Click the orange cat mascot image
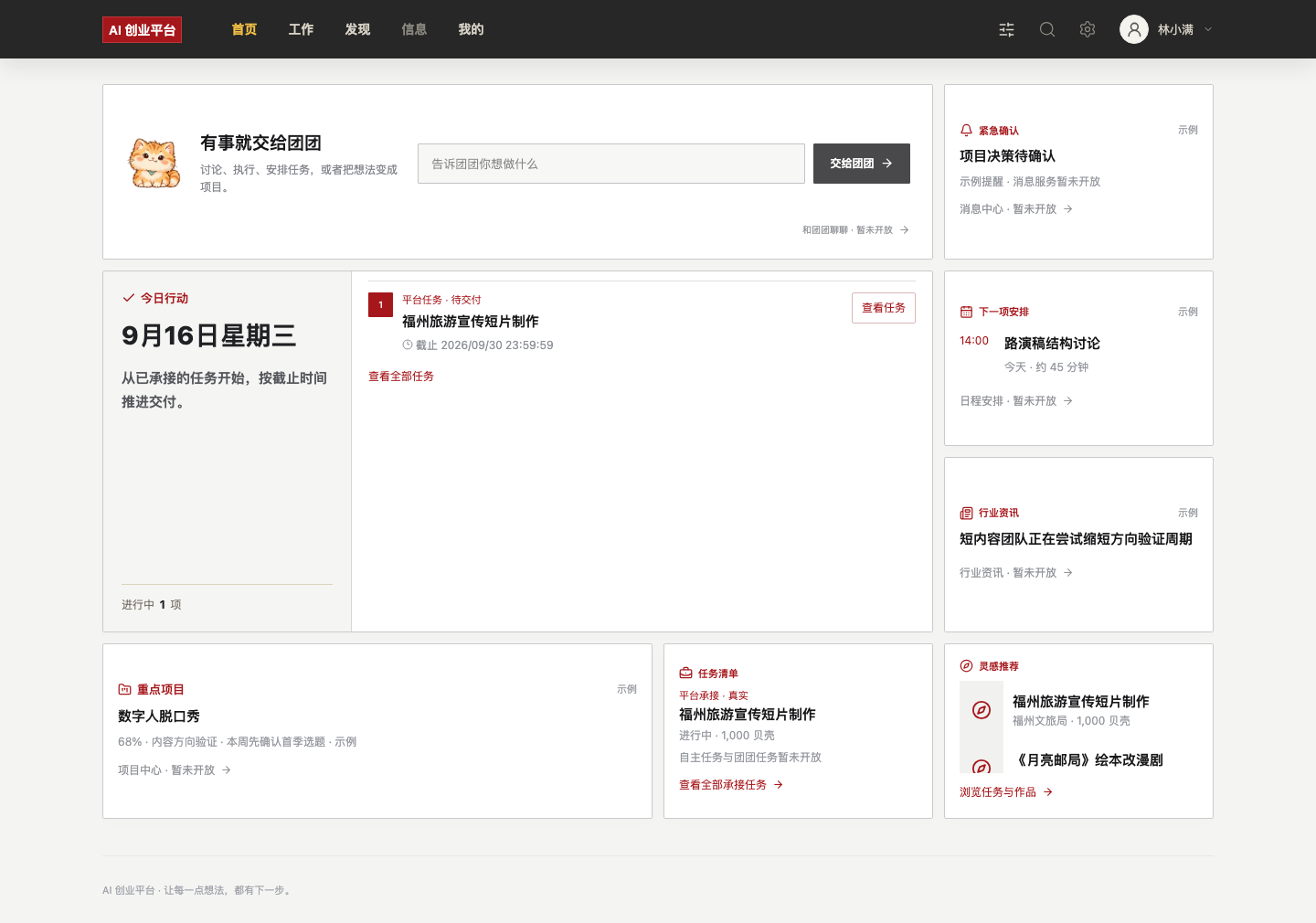Viewport: 1316px width, 923px height. [154, 164]
